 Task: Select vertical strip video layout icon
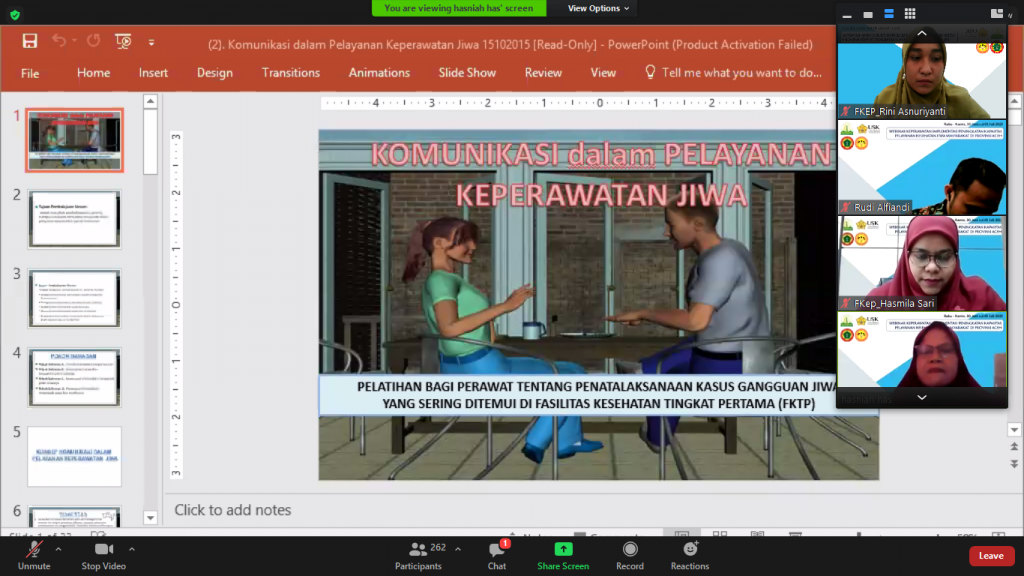(x=888, y=13)
